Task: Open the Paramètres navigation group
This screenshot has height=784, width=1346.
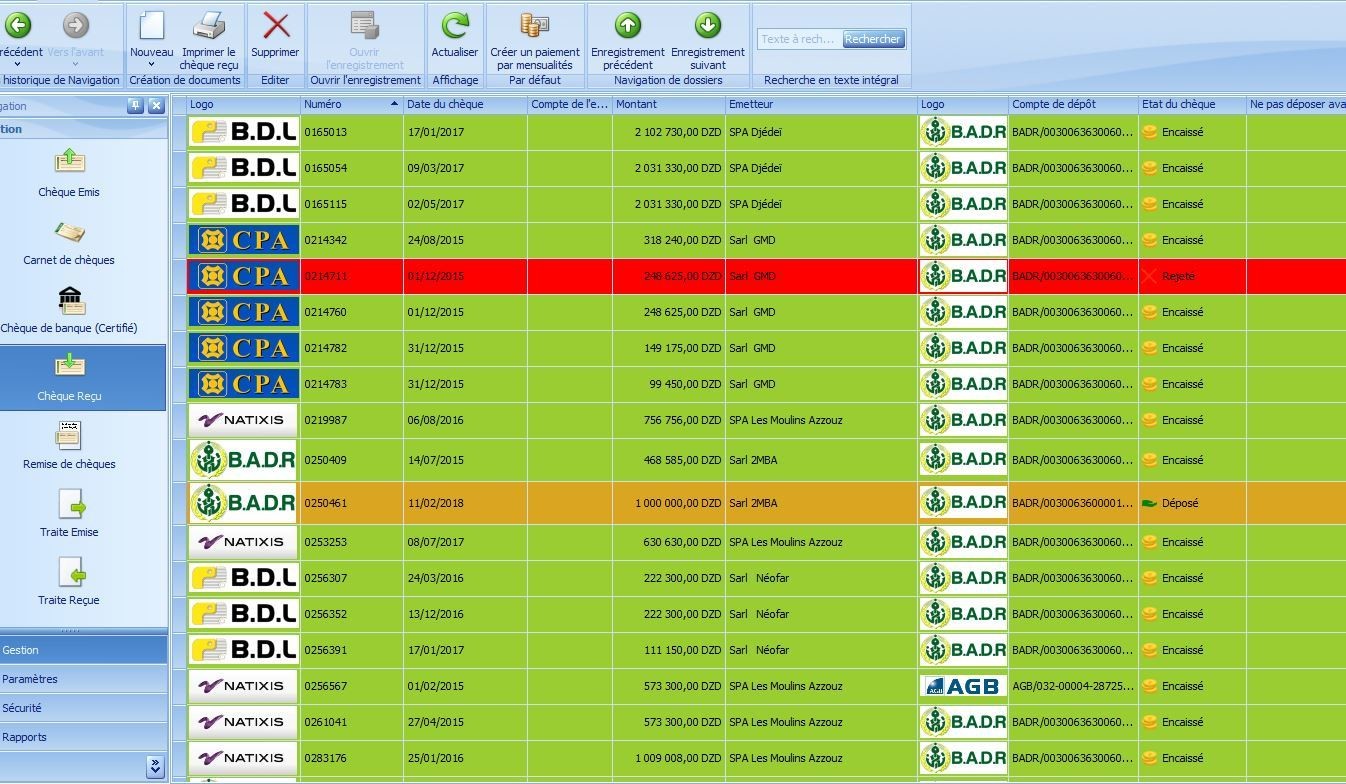Action: [83, 679]
